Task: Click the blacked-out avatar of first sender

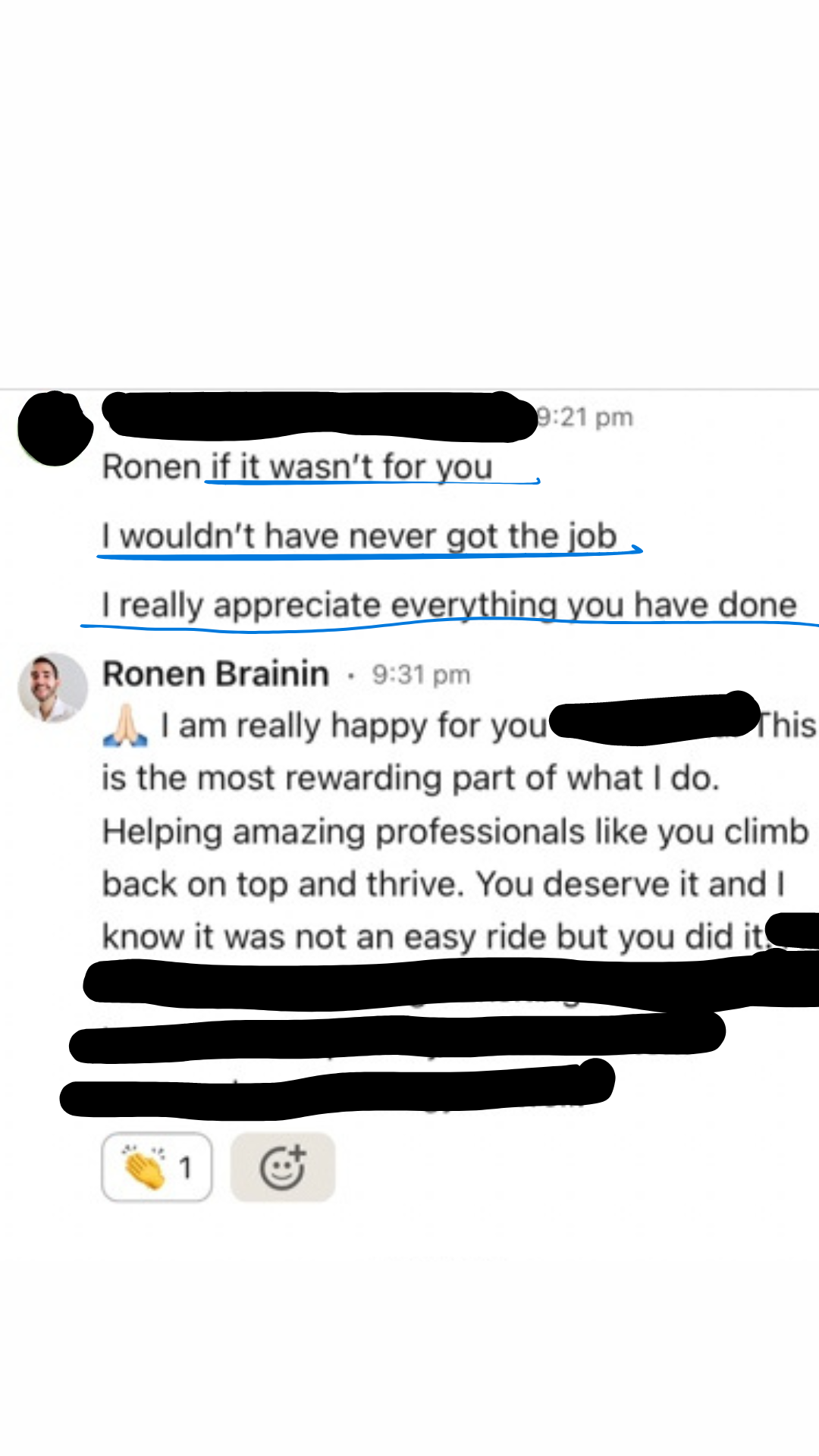Action: pyautogui.click(x=54, y=428)
